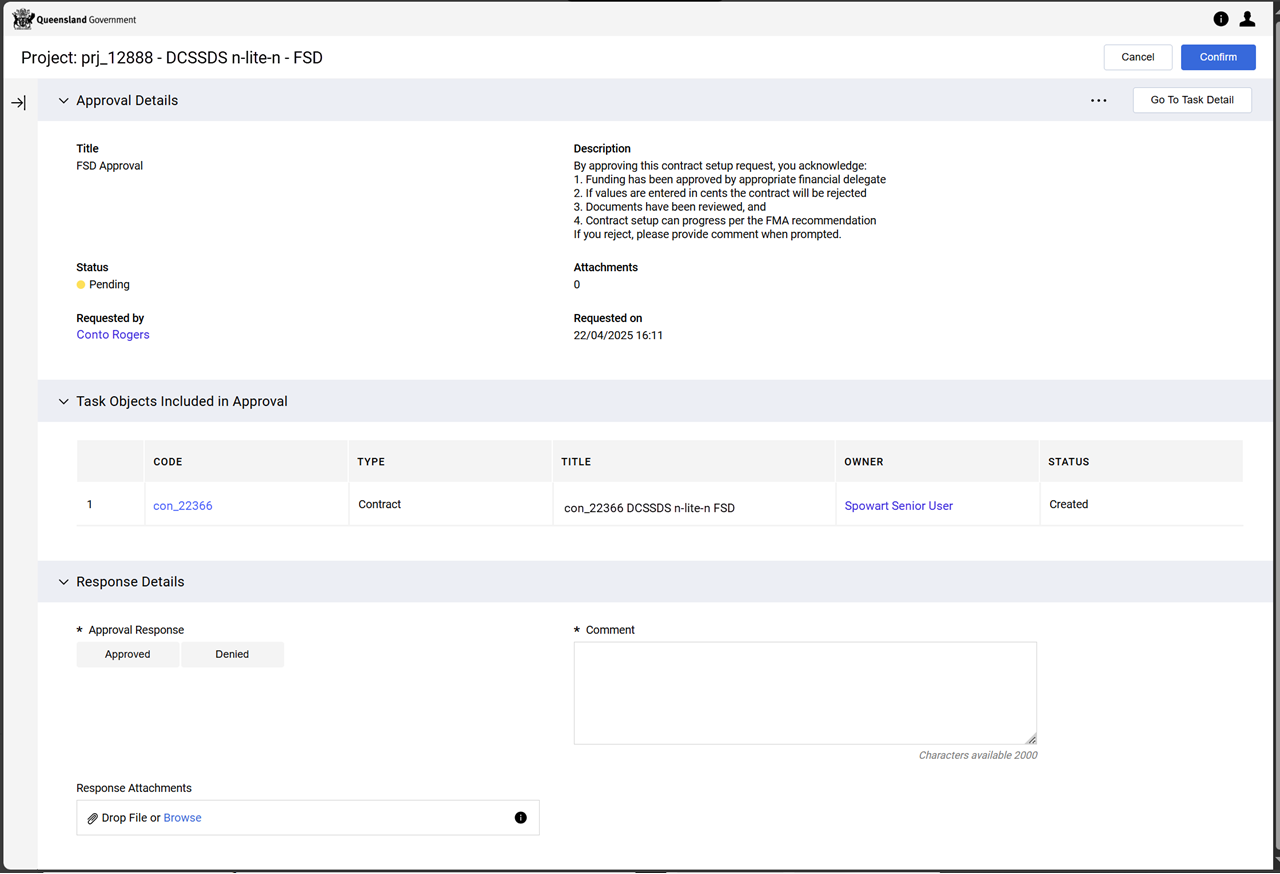Click inside the Comment text box
Viewport: 1280px width, 874px height.
804,692
